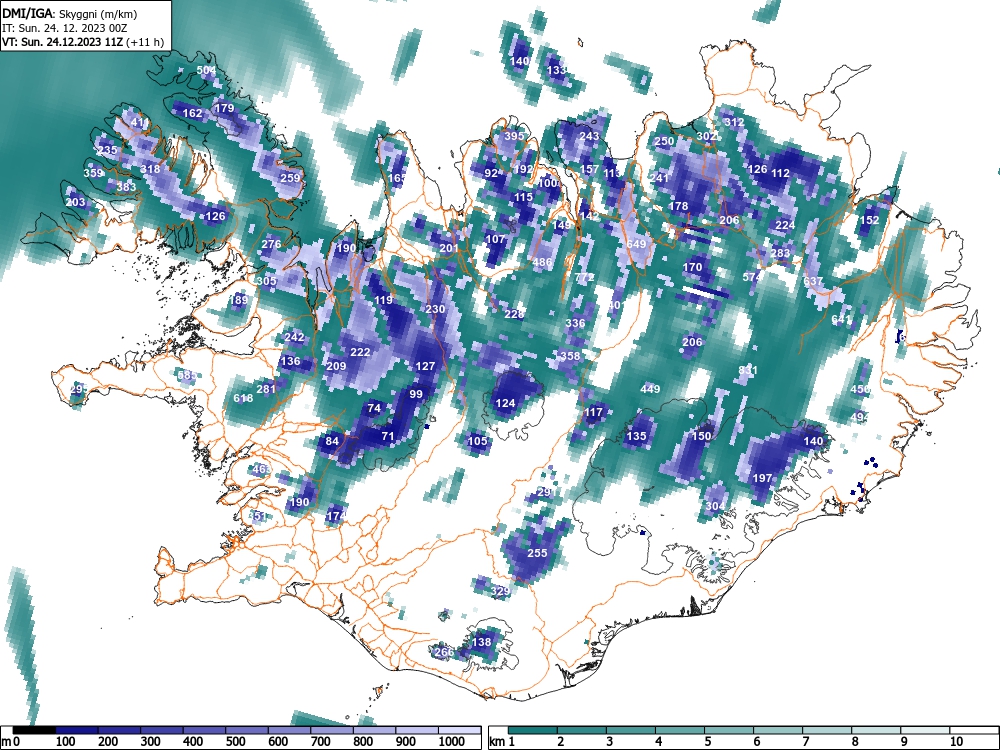Click the lightest 9–10 km legend swatch
The image size is (1000, 750).
coord(925,730)
